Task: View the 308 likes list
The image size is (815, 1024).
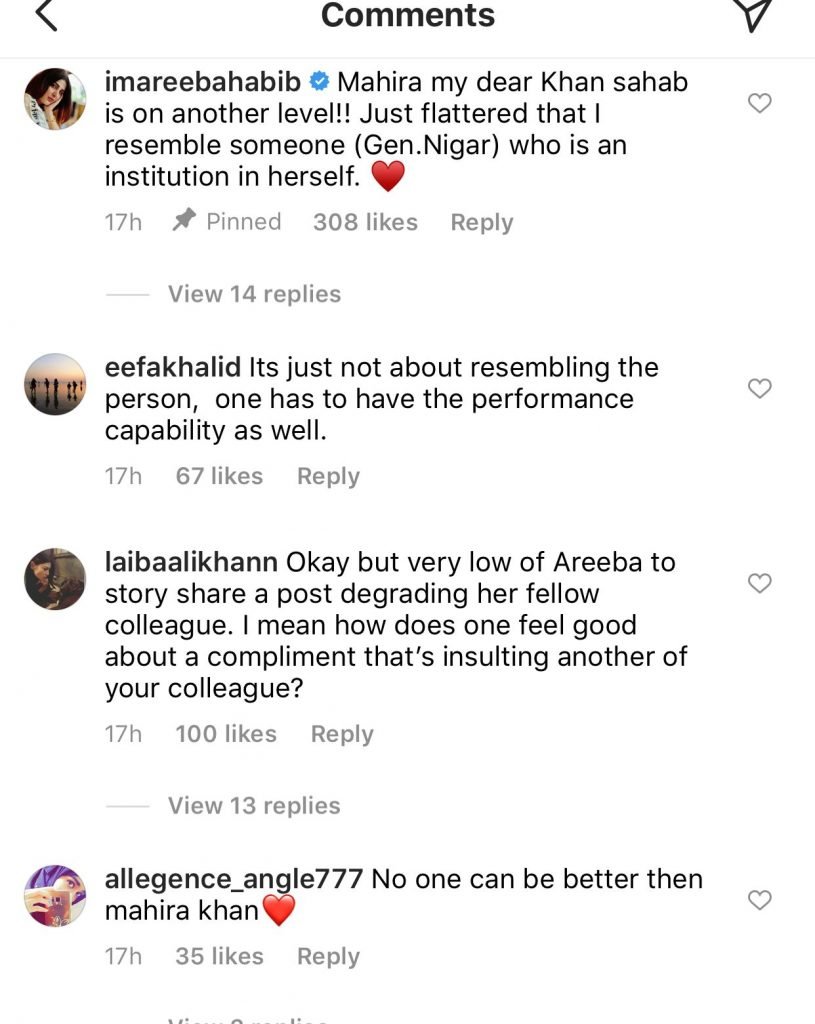Action: 365,223
